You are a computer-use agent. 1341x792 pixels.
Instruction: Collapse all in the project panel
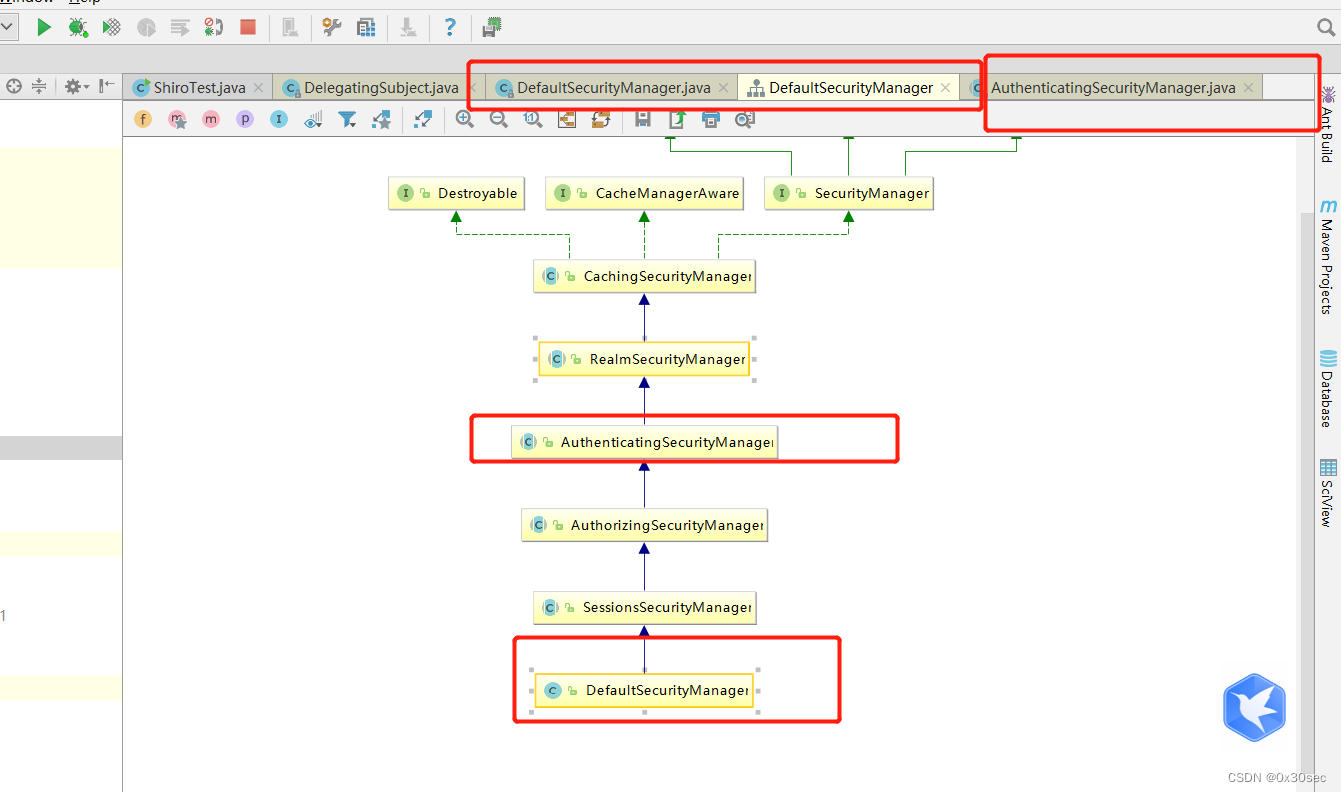click(39, 87)
